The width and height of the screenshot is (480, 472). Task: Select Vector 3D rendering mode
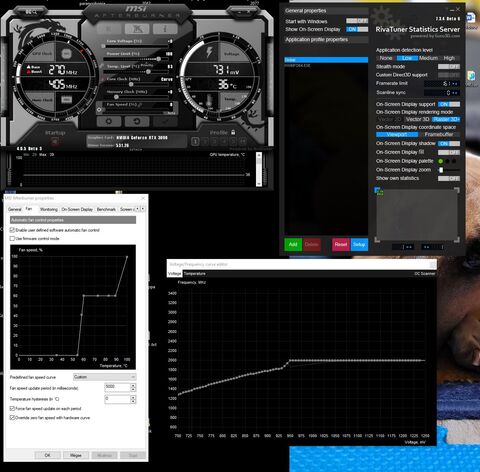417,119
